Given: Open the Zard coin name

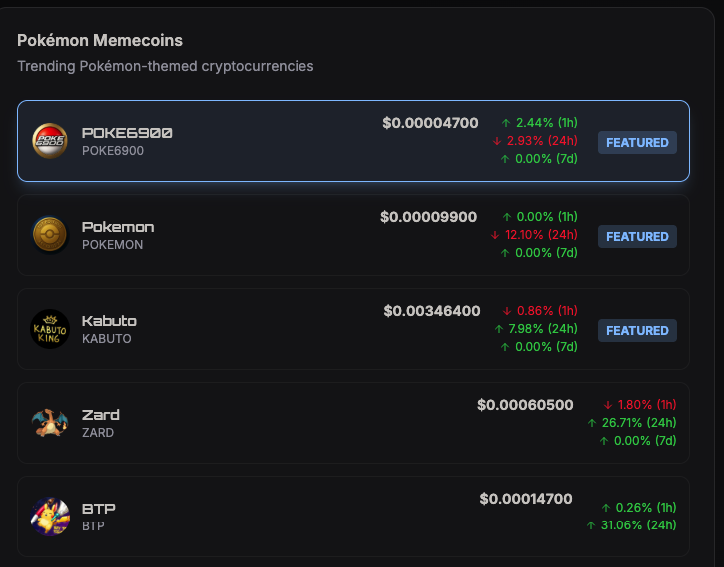Looking at the screenshot, I should [x=101, y=415].
